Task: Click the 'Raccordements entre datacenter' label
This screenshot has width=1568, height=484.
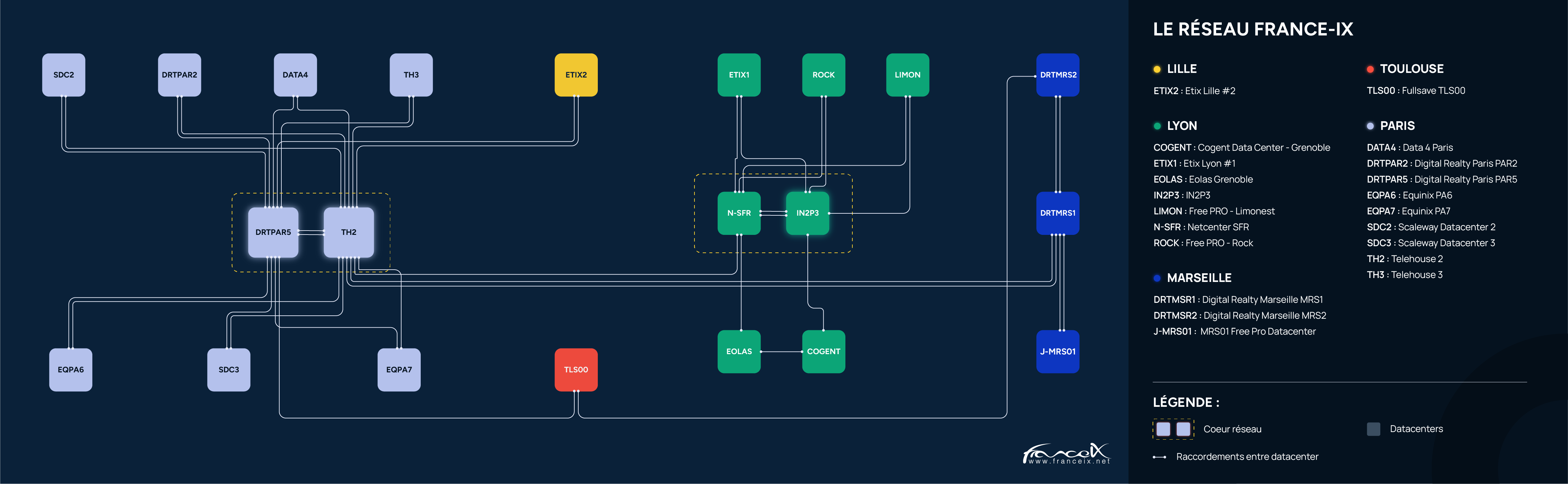Action: 1247,457
